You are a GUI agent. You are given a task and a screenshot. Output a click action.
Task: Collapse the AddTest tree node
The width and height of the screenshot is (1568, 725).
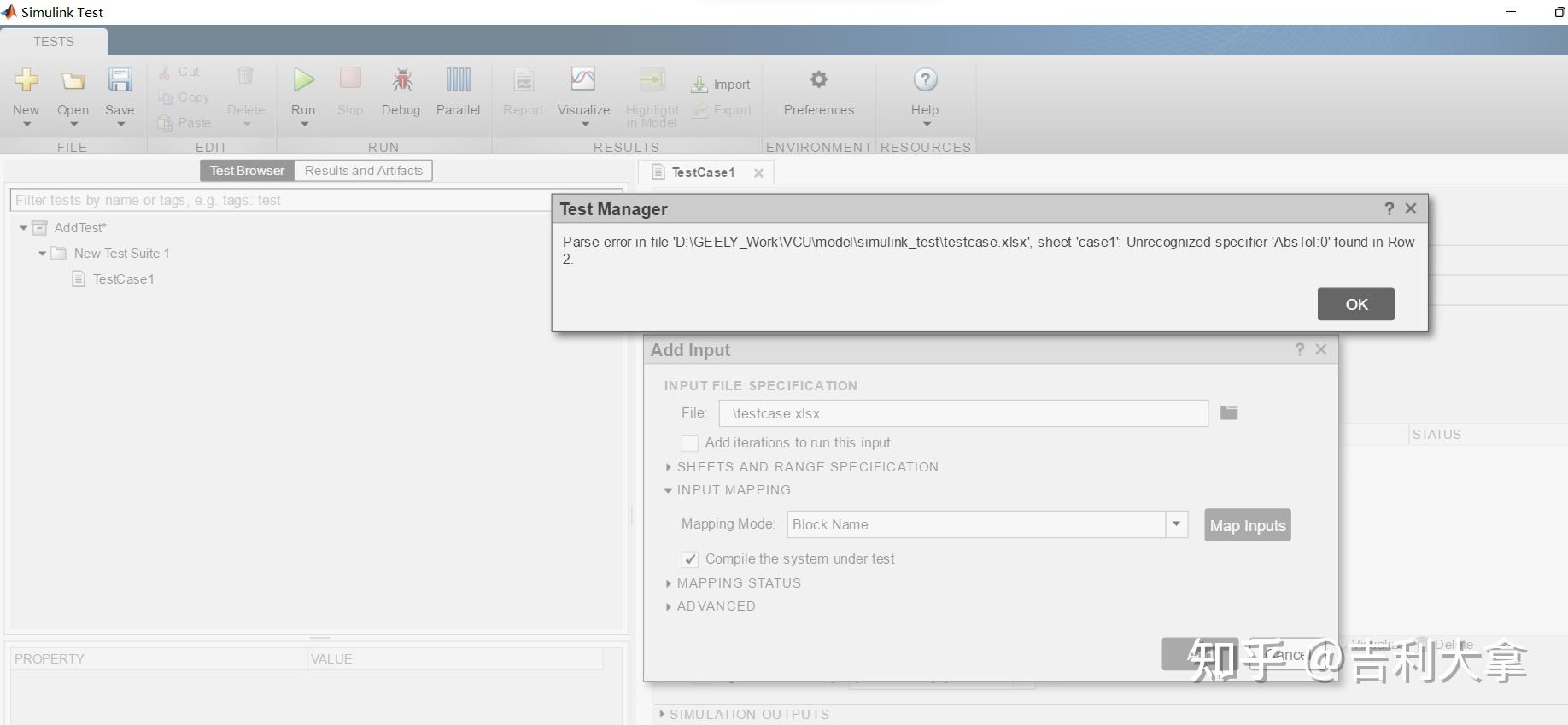coord(23,228)
